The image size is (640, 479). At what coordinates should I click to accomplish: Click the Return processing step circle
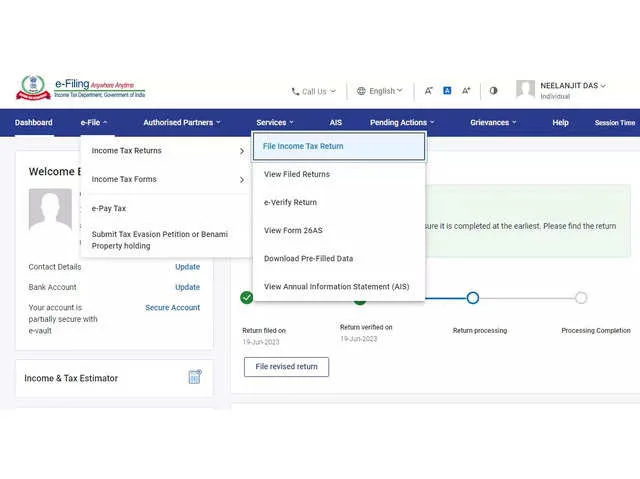pos(473,298)
